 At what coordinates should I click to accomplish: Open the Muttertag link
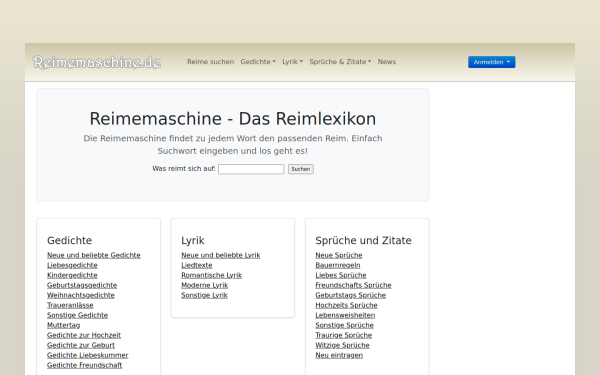tap(64, 325)
